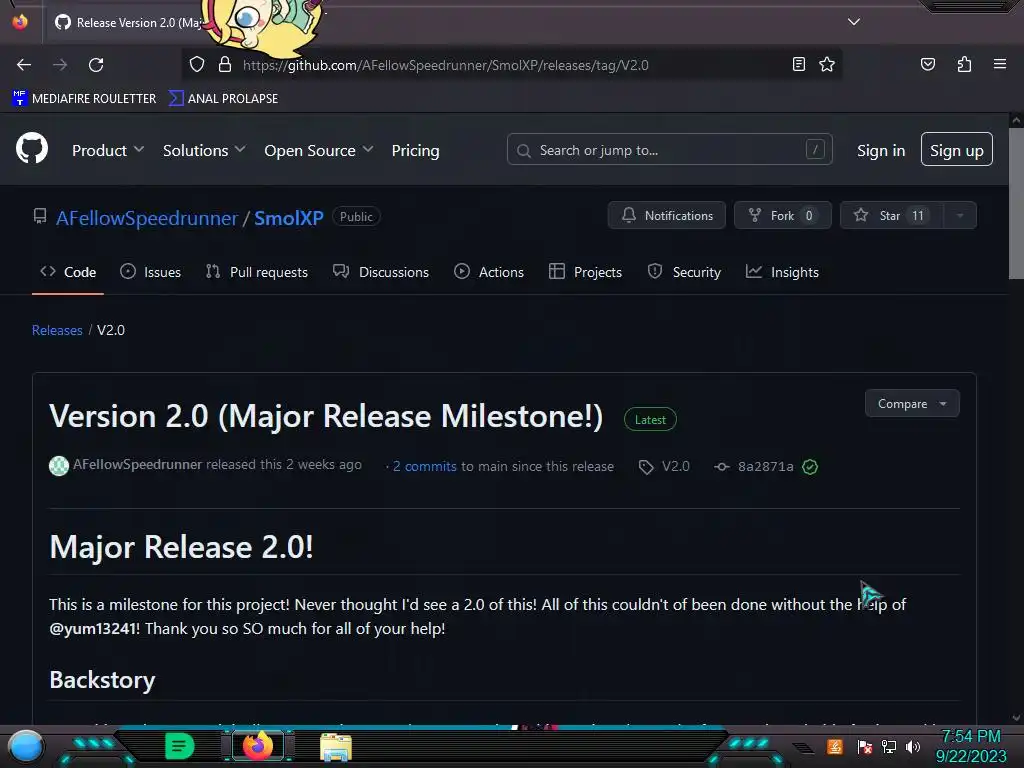Click the taskbar clock 7:54 PM
Viewport: 1024px width, 768px height.
point(970,737)
